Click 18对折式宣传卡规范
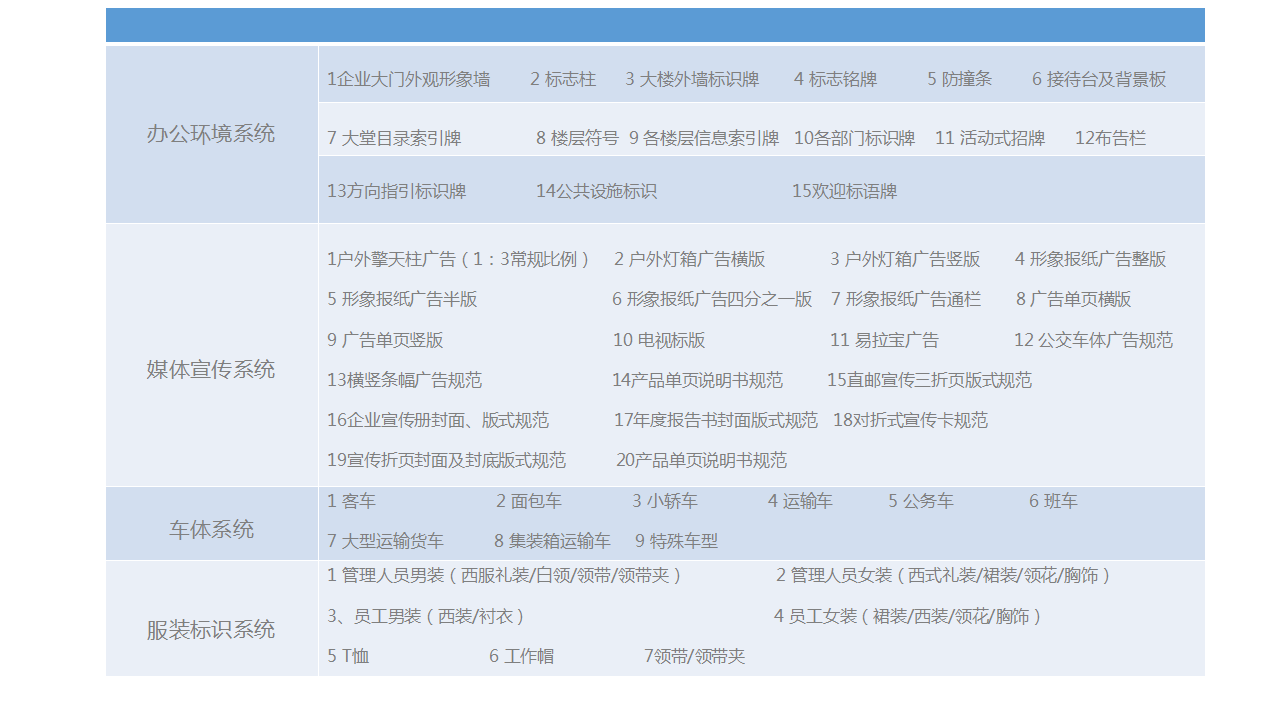The image size is (1280, 720). (911, 421)
